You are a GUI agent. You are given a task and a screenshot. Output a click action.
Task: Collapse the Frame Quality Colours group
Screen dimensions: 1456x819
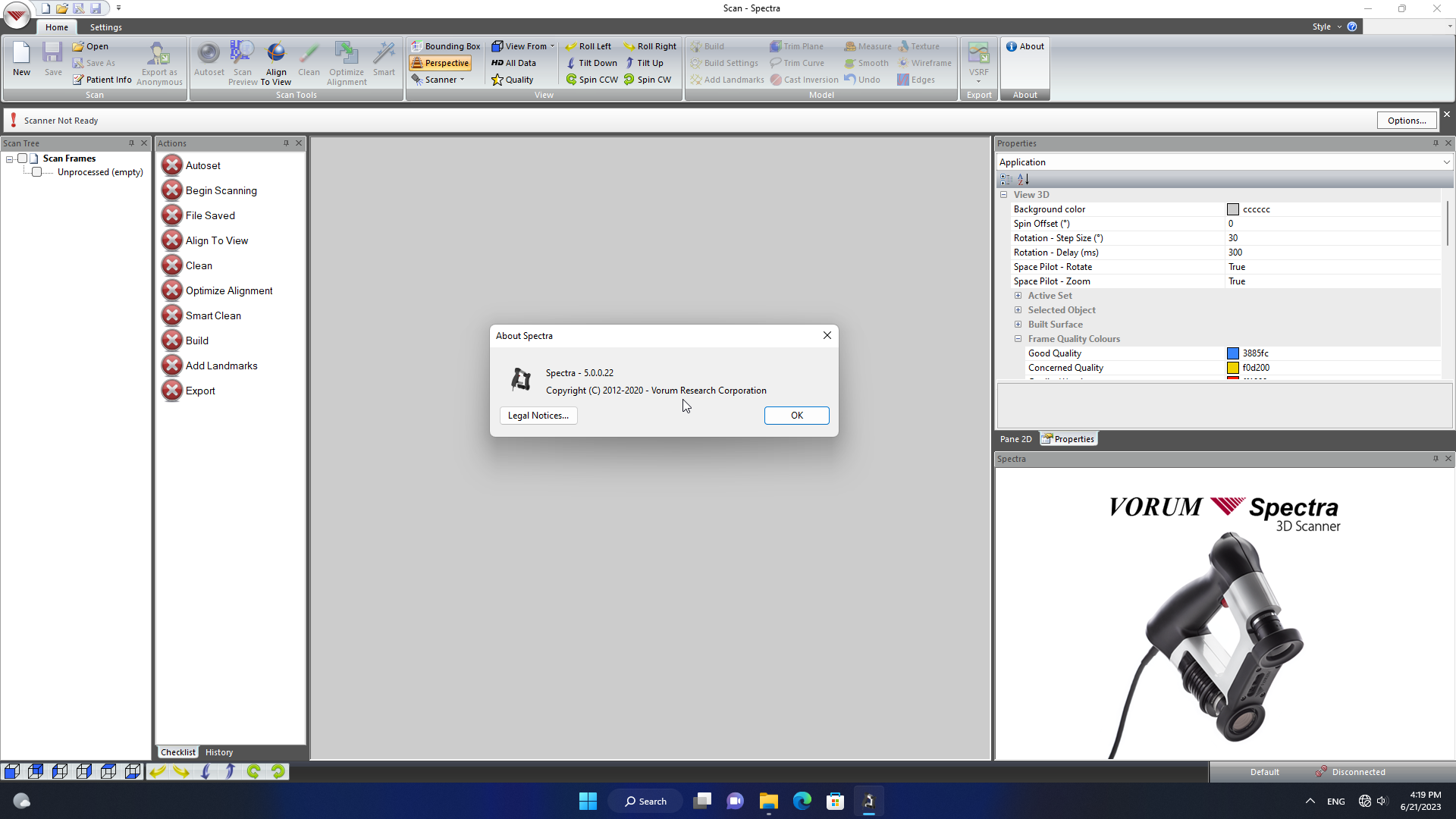pos(1018,339)
